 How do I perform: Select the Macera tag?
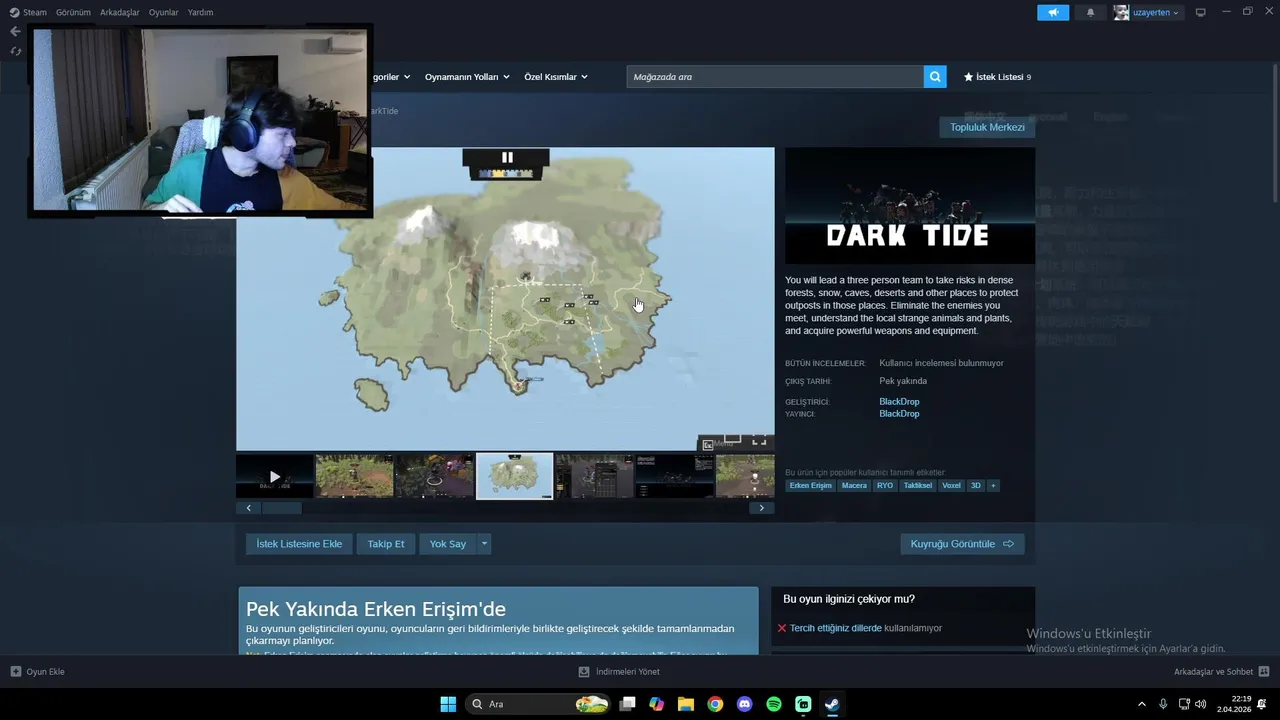click(854, 486)
